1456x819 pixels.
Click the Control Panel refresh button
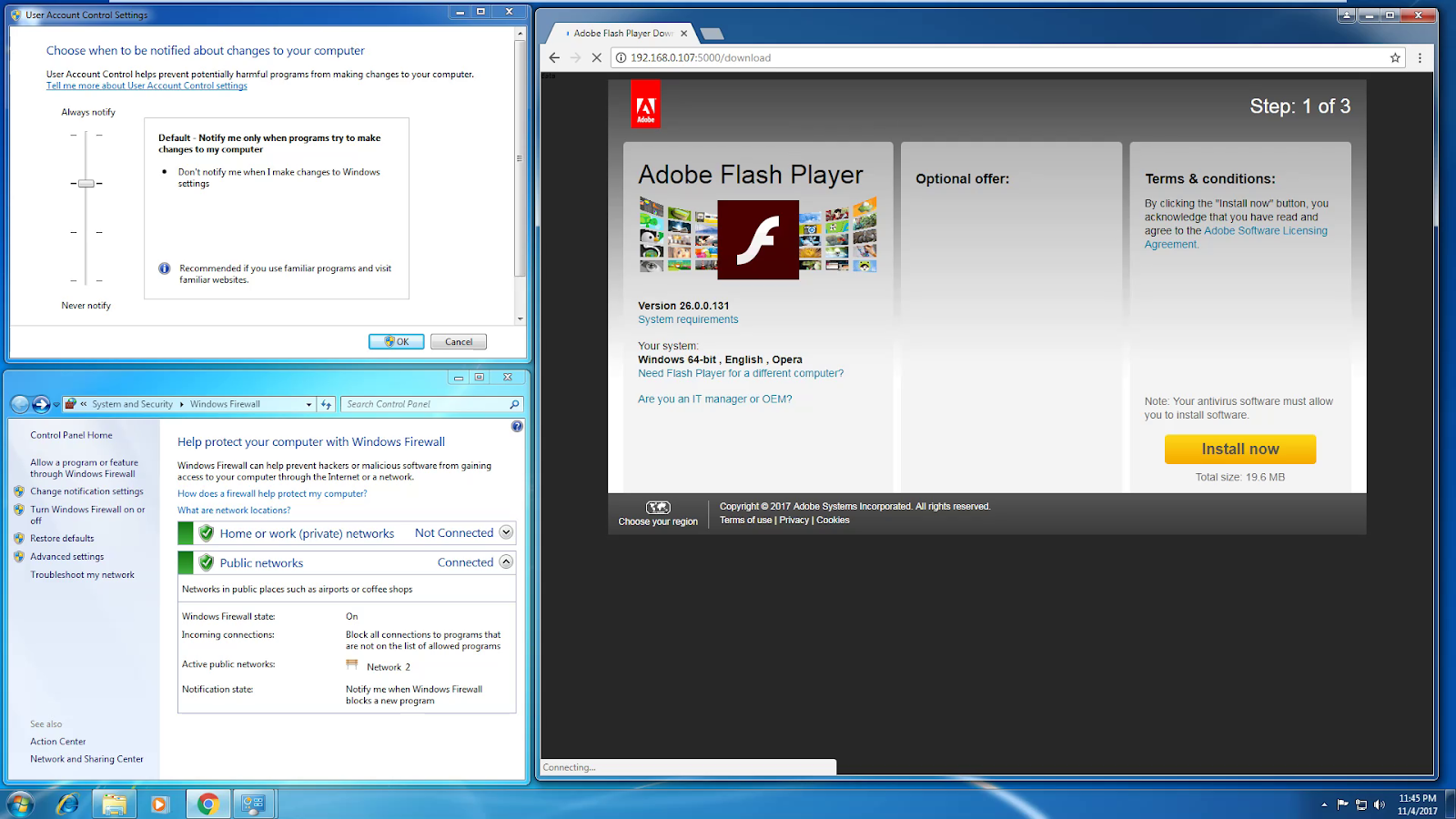tap(326, 404)
